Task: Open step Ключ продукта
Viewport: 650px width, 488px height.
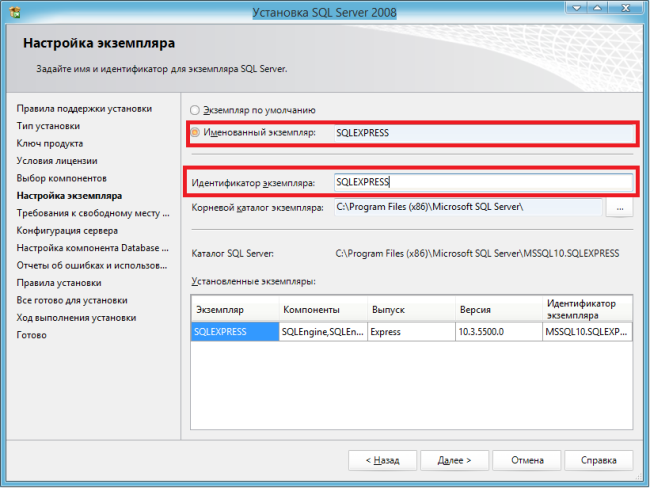Action: (50, 143)
